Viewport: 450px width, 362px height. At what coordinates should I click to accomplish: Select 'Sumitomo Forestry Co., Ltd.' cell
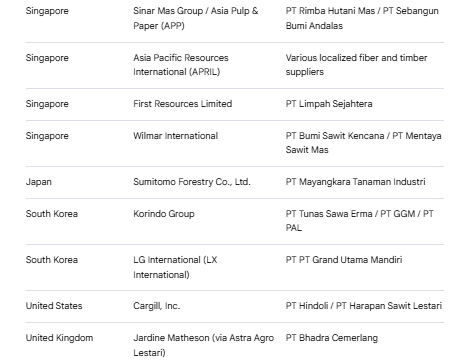pos(192,182)
